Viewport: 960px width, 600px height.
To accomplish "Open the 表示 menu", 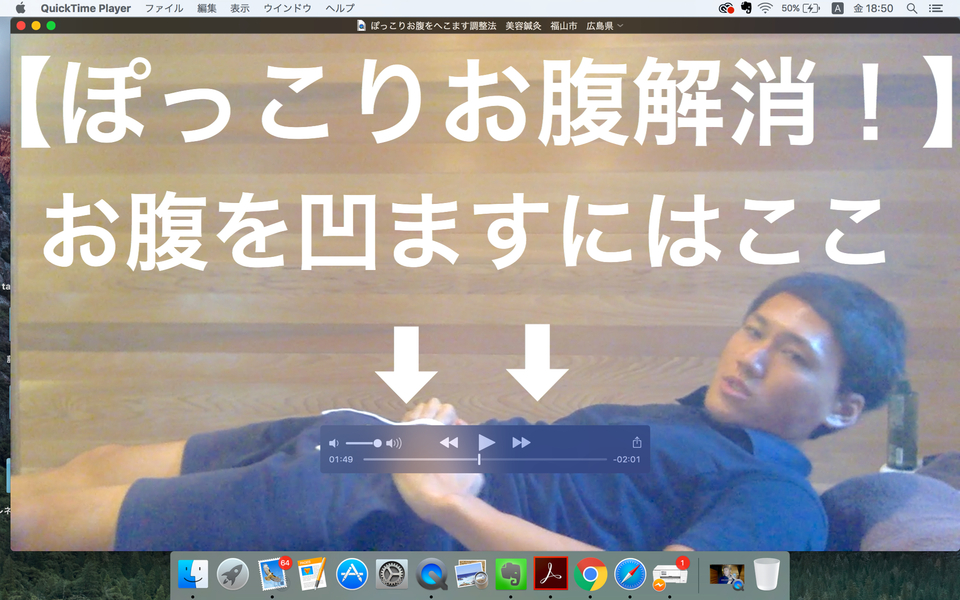I will click(x=240, y=8).
